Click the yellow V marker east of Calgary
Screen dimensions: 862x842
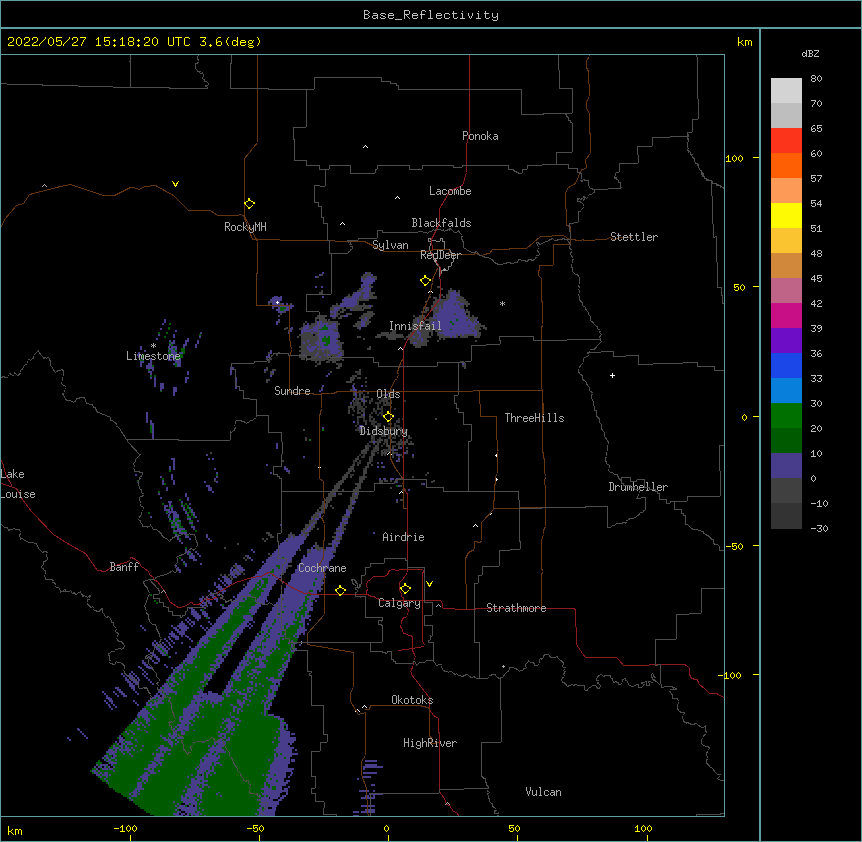[x=429, y=584]
